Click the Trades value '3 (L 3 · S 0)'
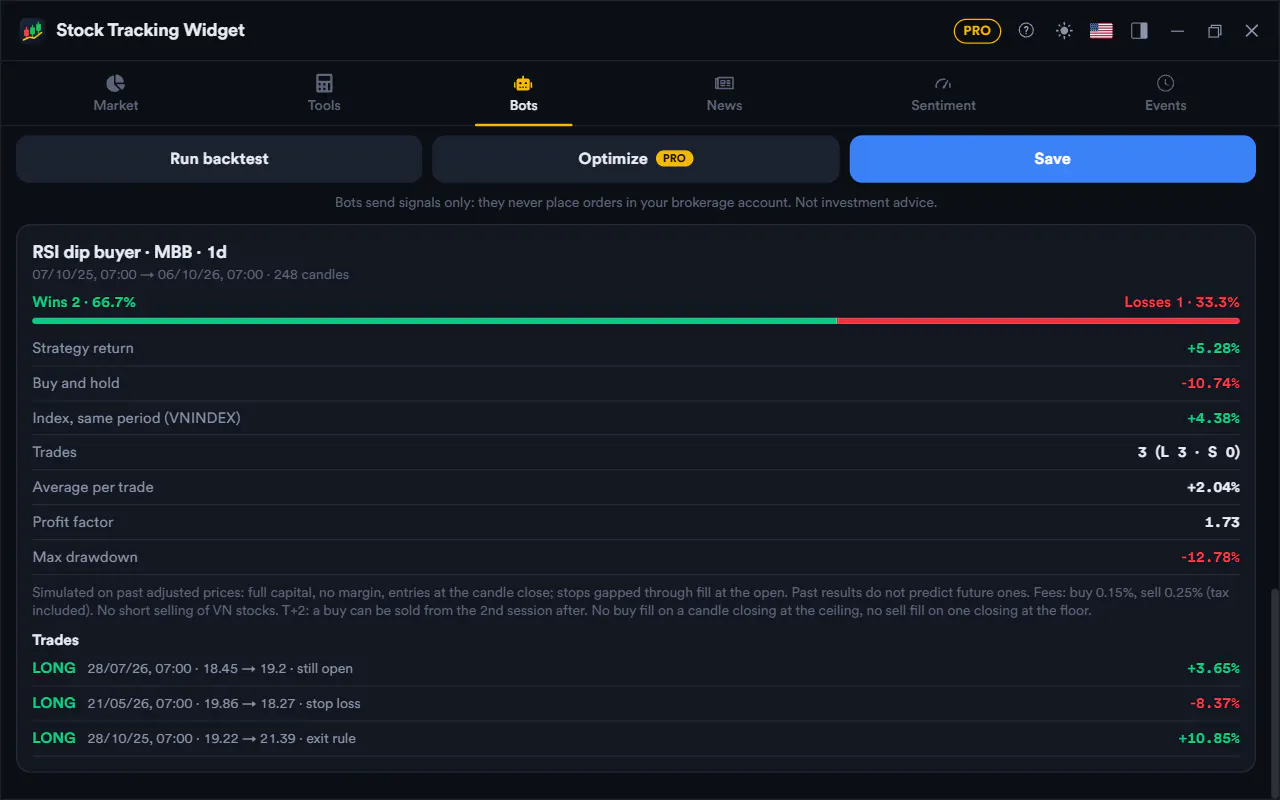1280x800 pixels. [1189, 452]
